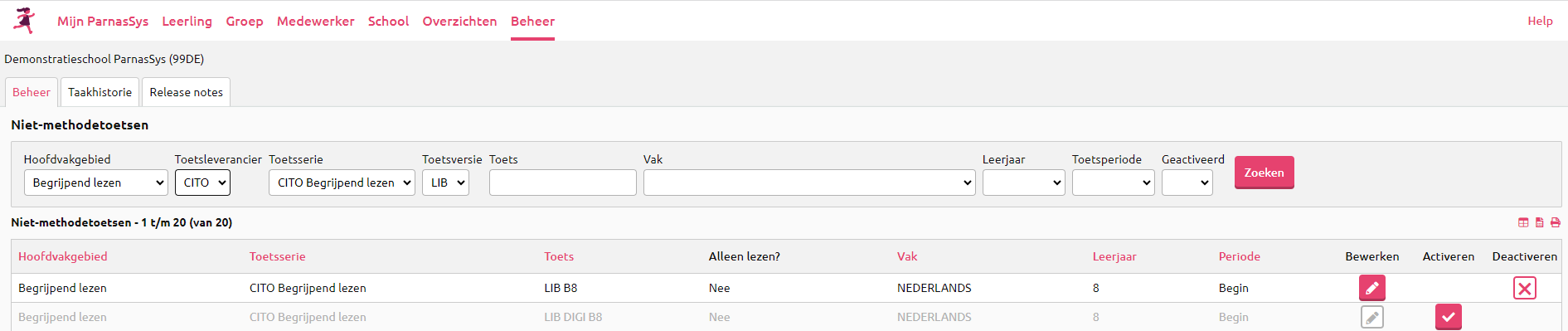Click the Zoeken button

pyautogui.click(x=1265, y=173)
